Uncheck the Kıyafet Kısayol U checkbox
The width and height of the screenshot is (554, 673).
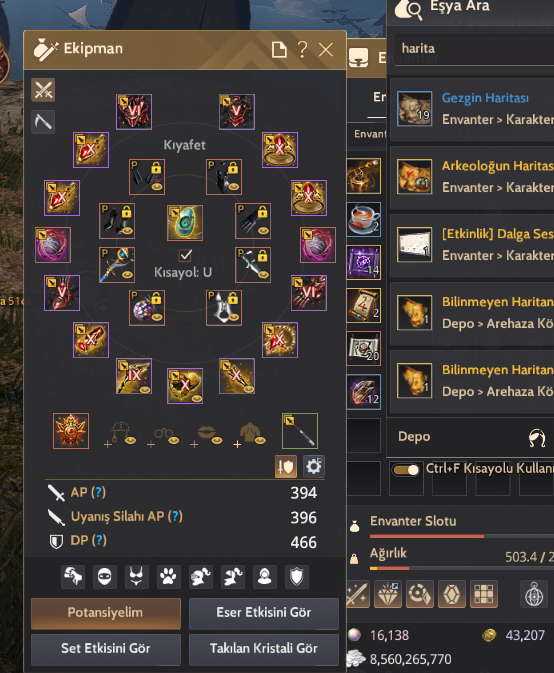point(185,255)
